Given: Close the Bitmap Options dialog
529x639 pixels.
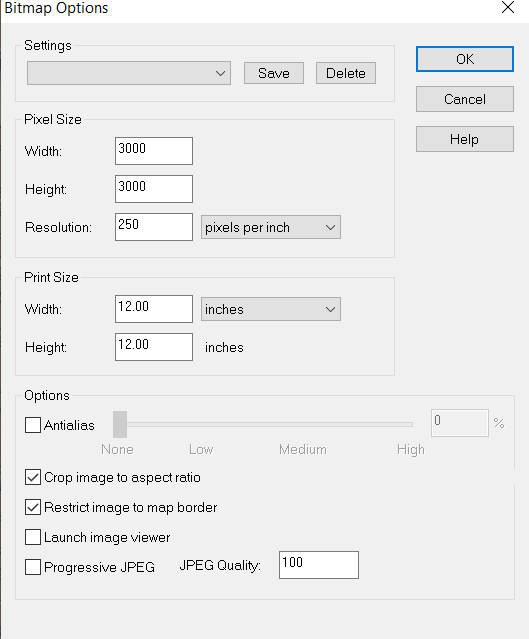Looking at the screenshot, I should pyautogui.click(x=508, y=7).
